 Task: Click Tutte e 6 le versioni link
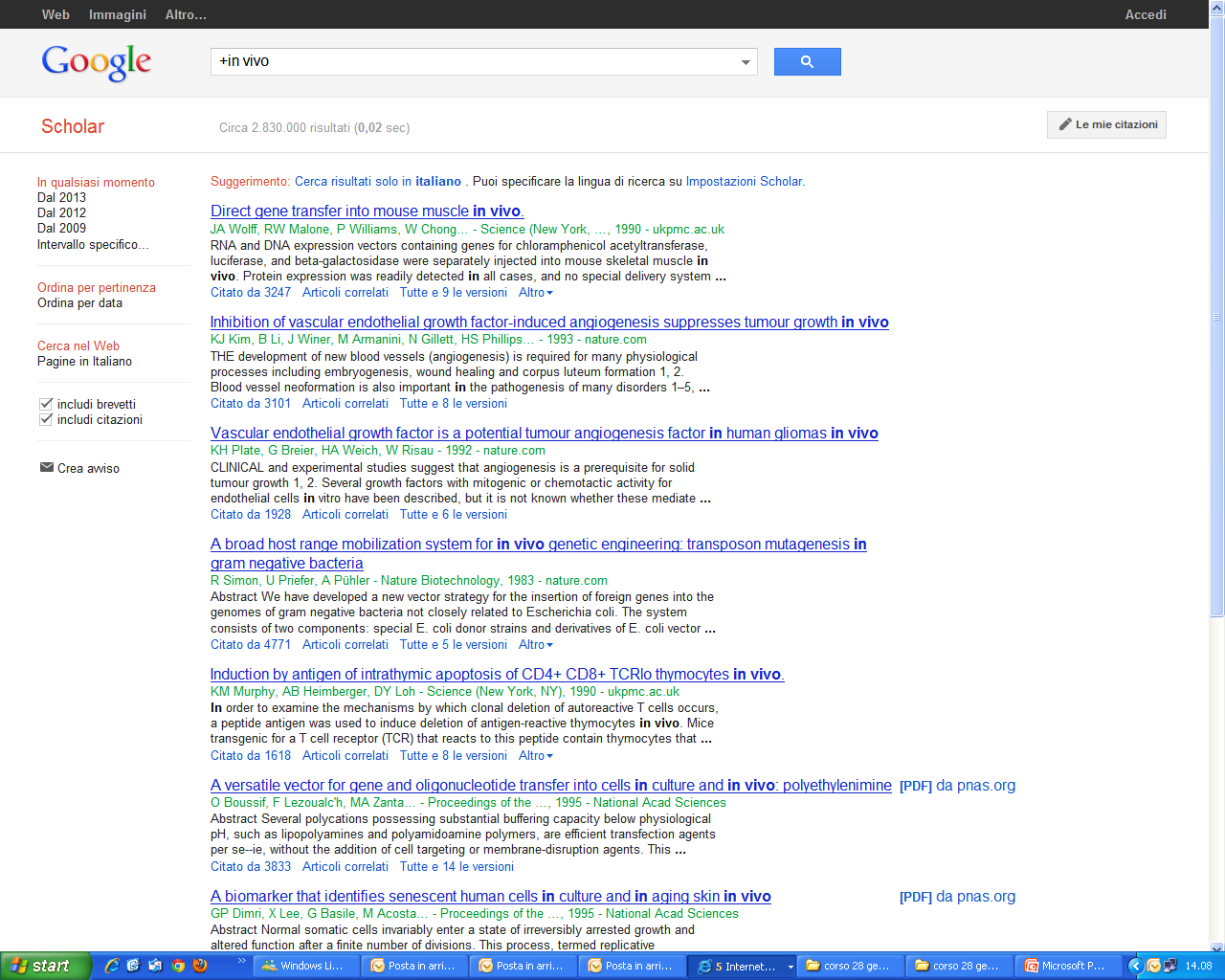[x=454, y=514]
